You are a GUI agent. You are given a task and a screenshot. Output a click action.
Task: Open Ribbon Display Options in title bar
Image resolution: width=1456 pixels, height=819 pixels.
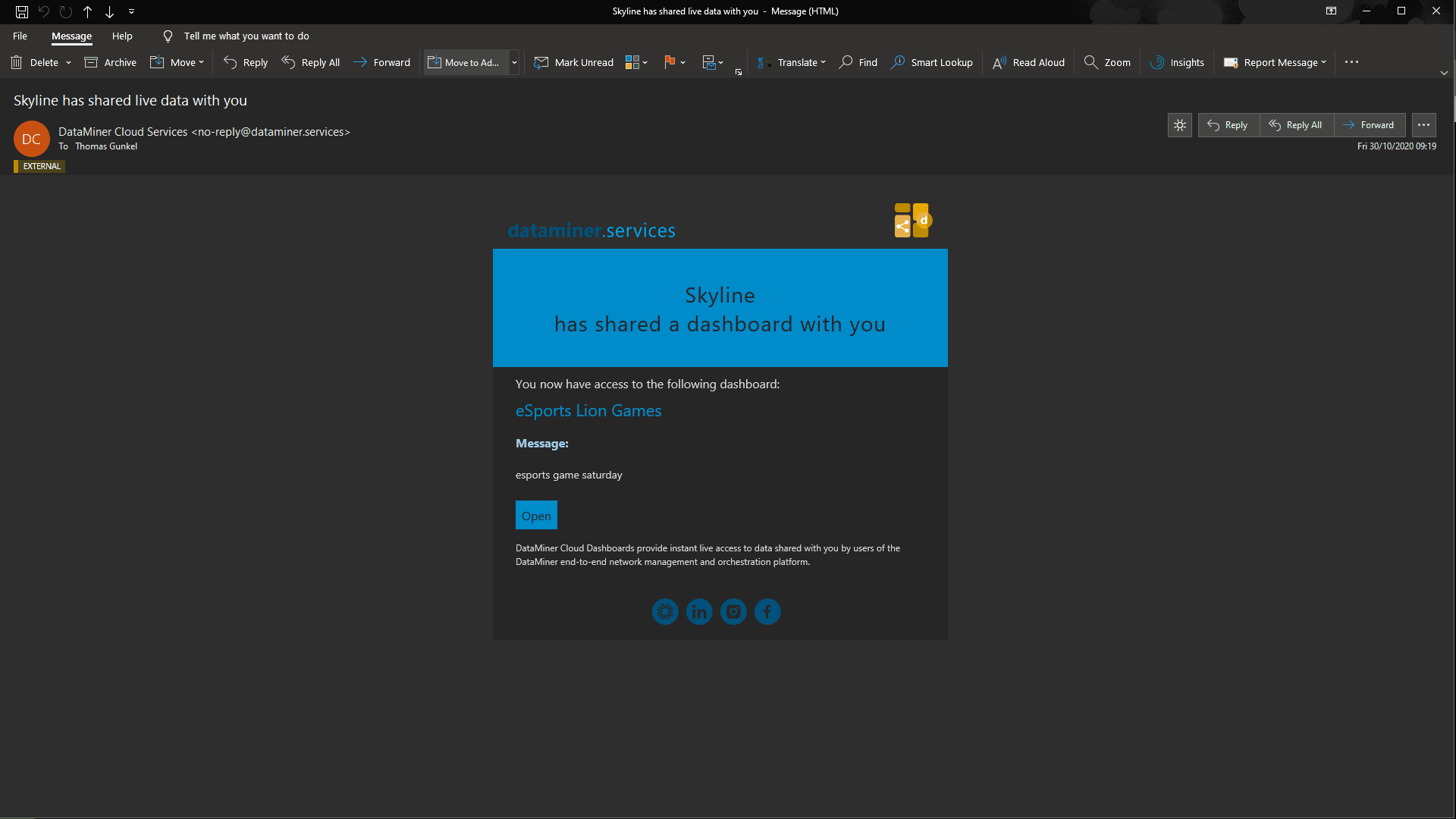(x=1331, y=11)
